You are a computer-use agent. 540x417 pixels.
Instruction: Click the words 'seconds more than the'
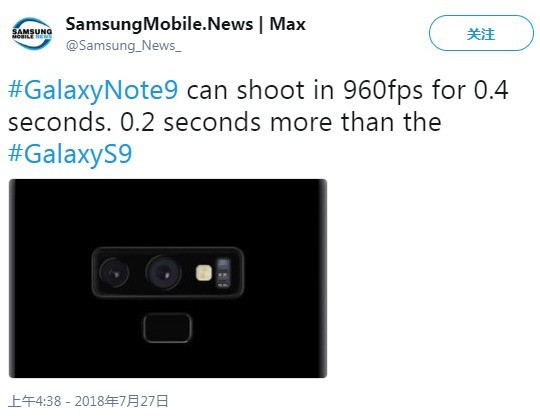click(302, 122)
